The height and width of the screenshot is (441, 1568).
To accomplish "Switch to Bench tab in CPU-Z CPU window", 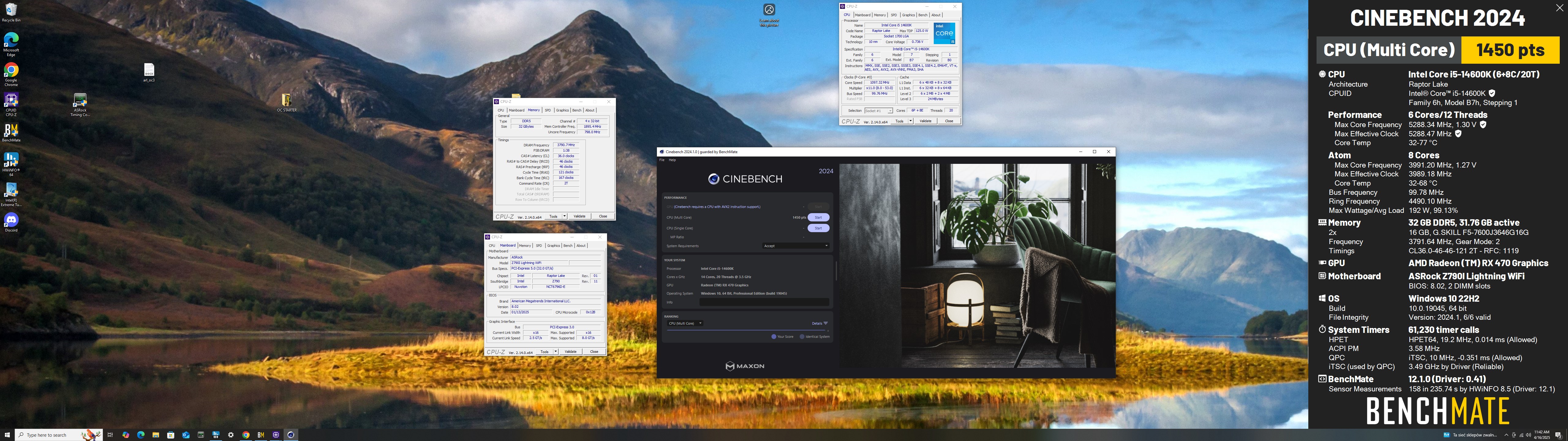I will click(923, 15).
